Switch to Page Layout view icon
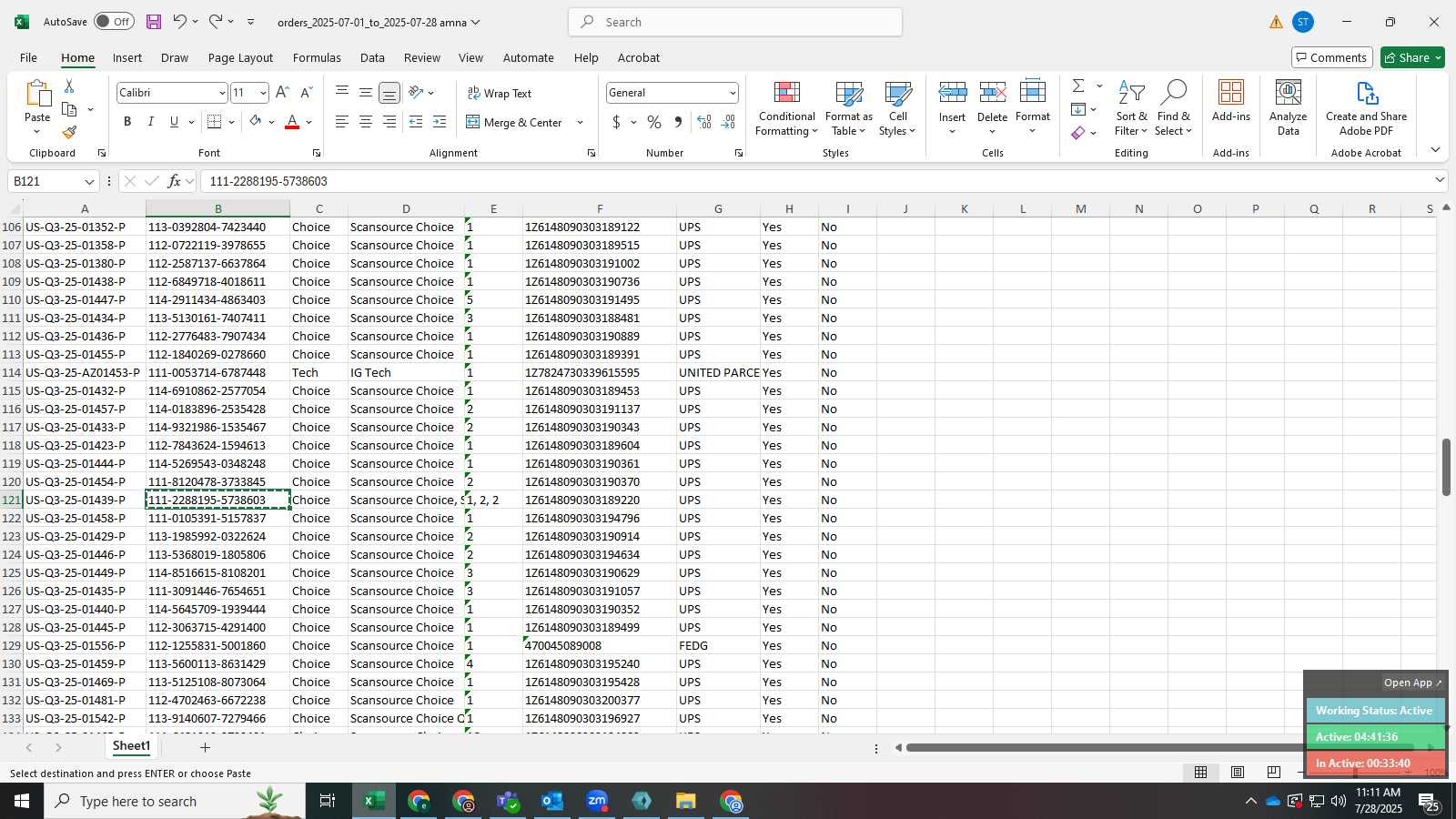The height and width of the screenshot is (819, 1456). (1238, 773)
